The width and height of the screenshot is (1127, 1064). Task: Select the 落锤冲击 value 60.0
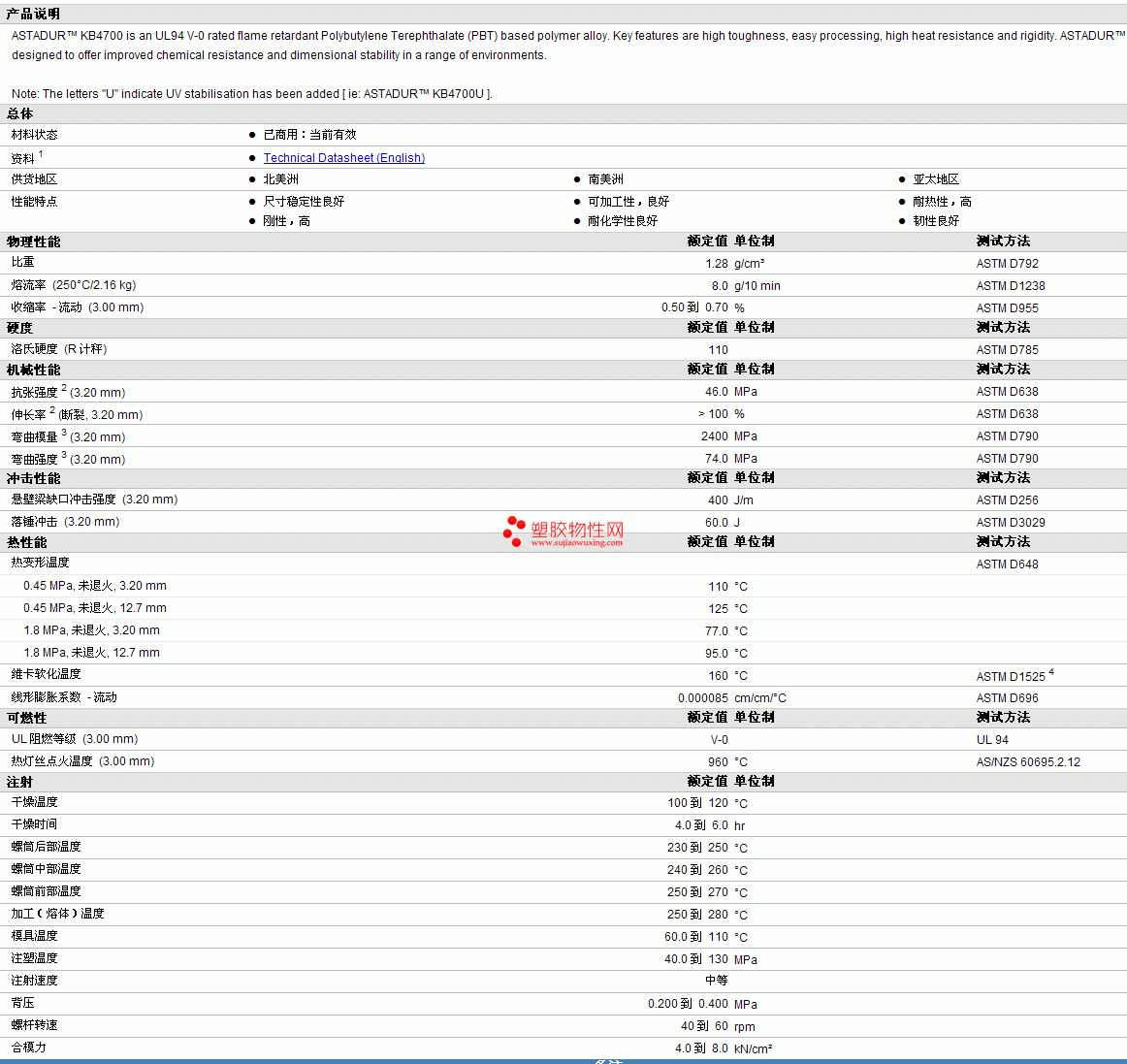(716, 523)
